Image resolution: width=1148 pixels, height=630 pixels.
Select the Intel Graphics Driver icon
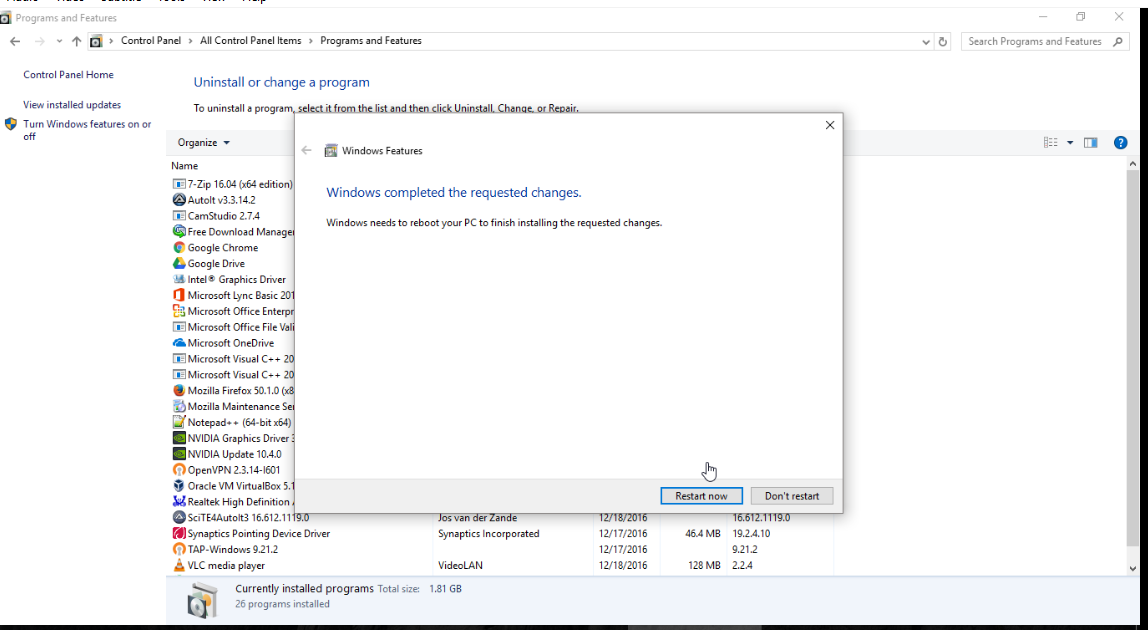click(x=179, y=279)
